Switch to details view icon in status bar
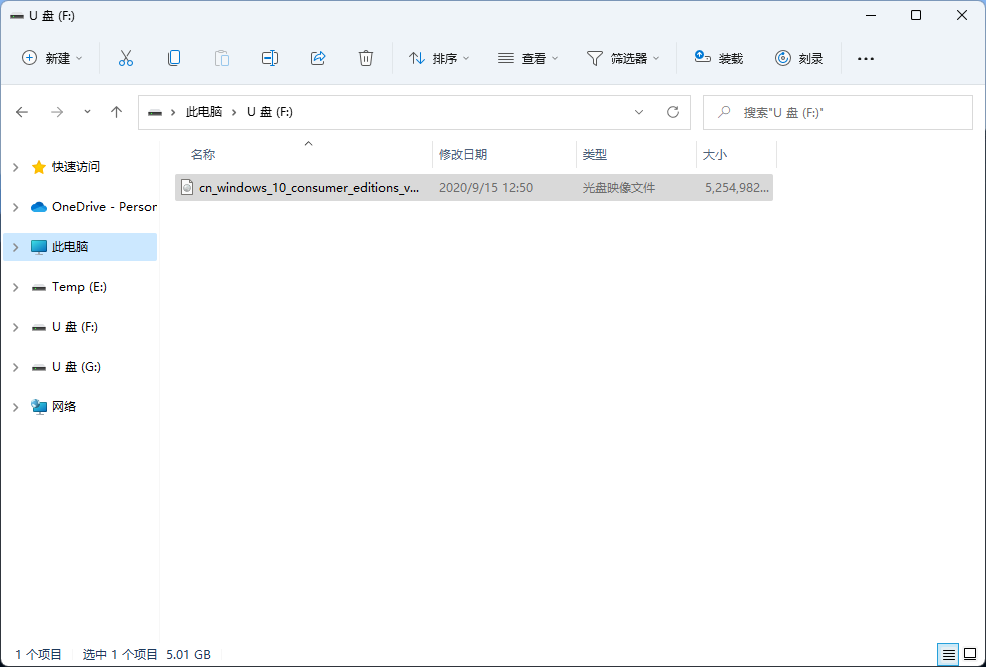The height and width of the screenshot is (667, 986). tap(949, 655)
